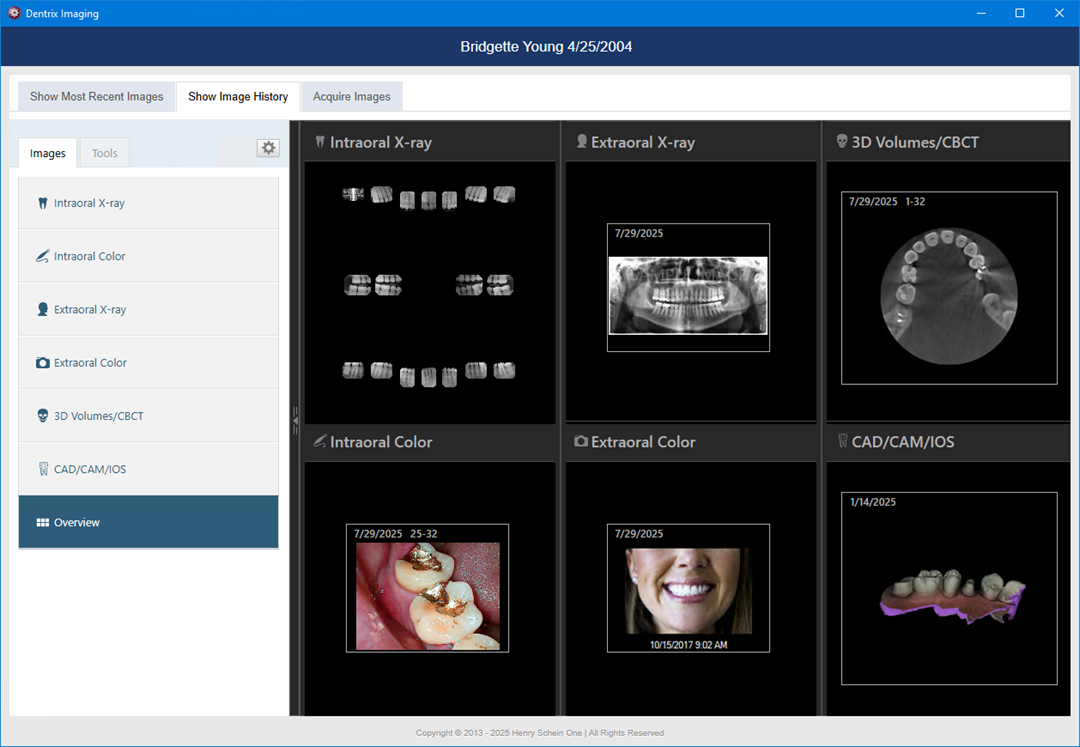Screen dimensions: 1080x747
Task: Select the Show Image History tab
Action: (x=238, y=96)
